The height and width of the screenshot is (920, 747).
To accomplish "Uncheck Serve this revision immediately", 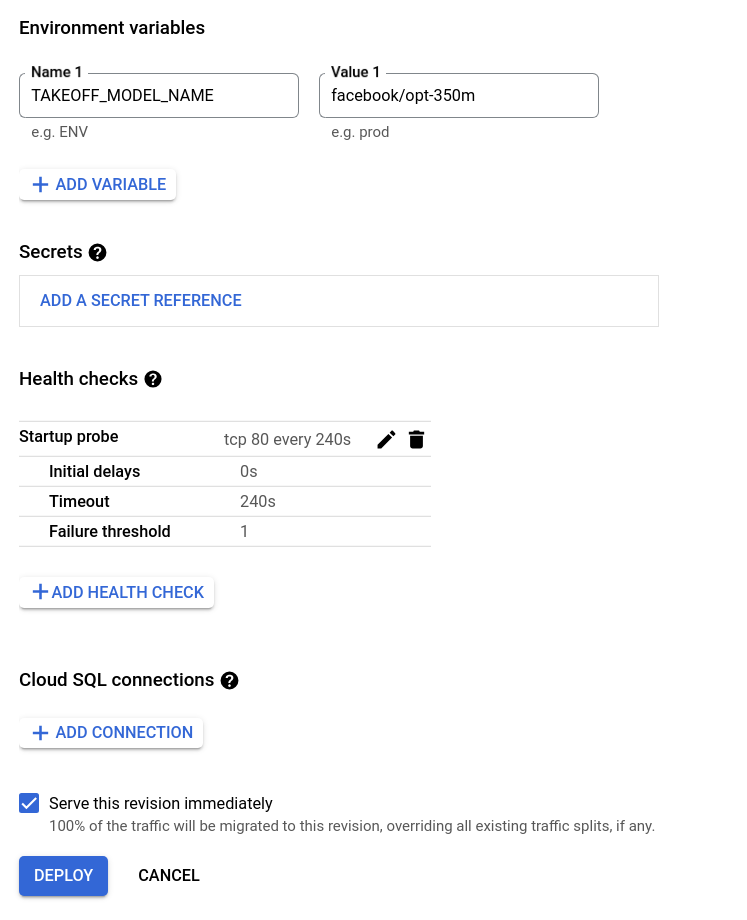I will 30,803.
